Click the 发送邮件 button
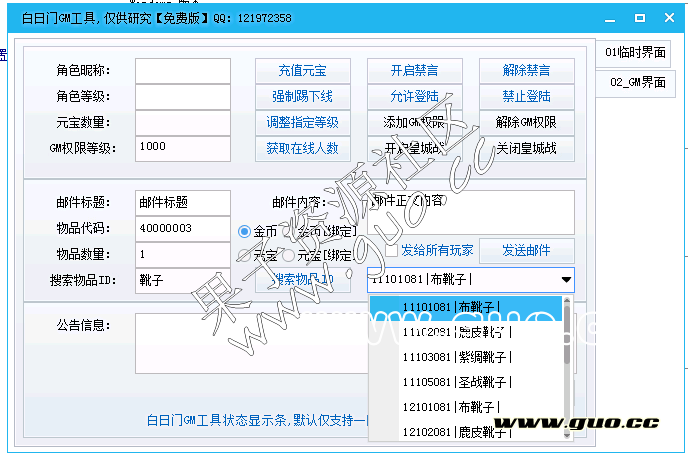 [x=527, y=251]
